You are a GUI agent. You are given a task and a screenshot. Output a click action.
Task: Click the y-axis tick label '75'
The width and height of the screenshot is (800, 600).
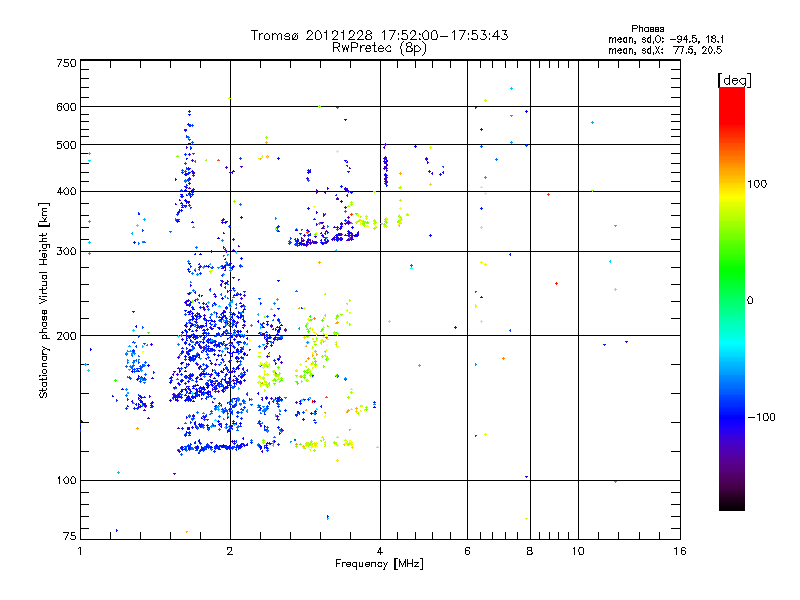[70, 536]
